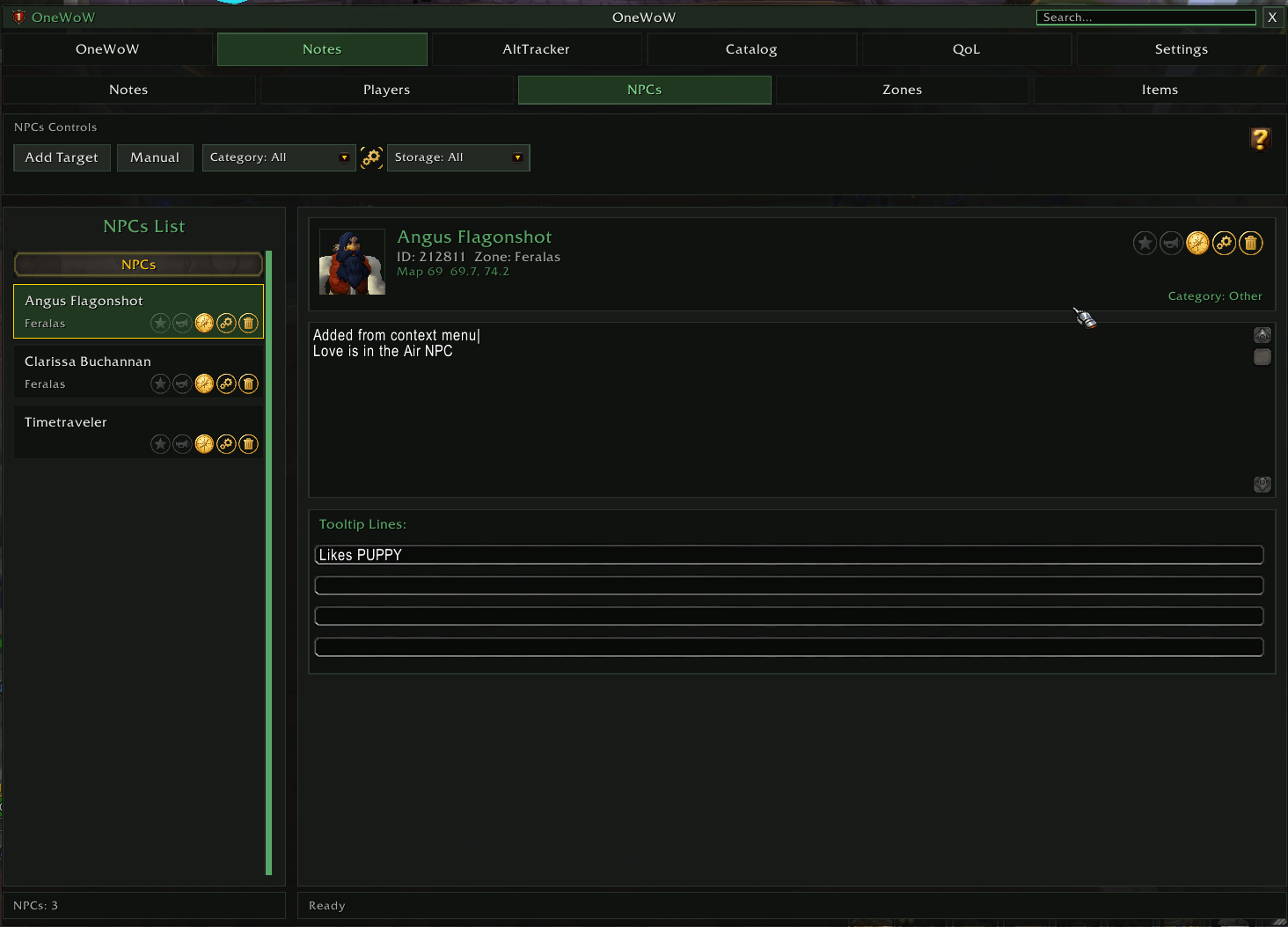Click OneWoW logo icon in title bar
1288x927 pixels.
point(18,17)
